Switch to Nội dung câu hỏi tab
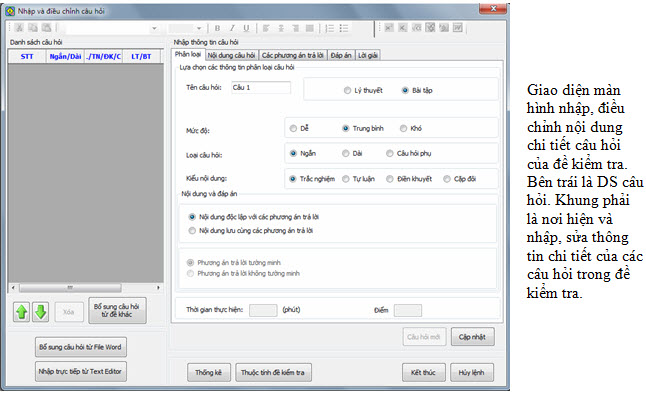The height and width of the screenshot is (393, 646). pyautogui.click(x=231, y=55)
